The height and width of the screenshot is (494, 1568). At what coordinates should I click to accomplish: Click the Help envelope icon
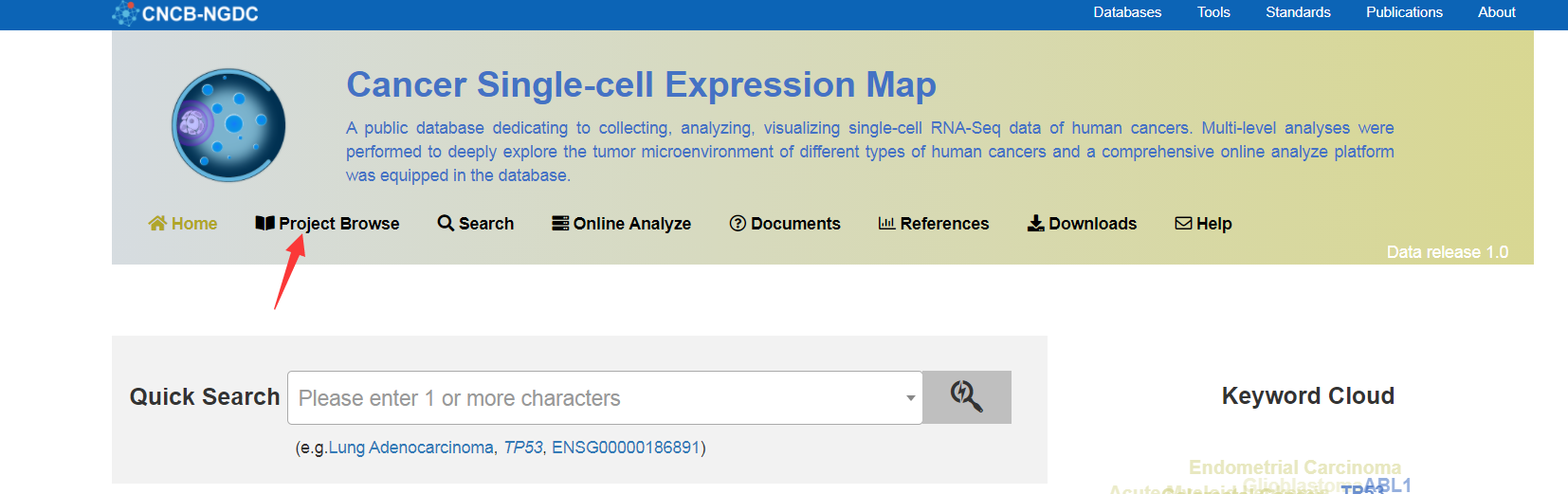click(1183, 223)
